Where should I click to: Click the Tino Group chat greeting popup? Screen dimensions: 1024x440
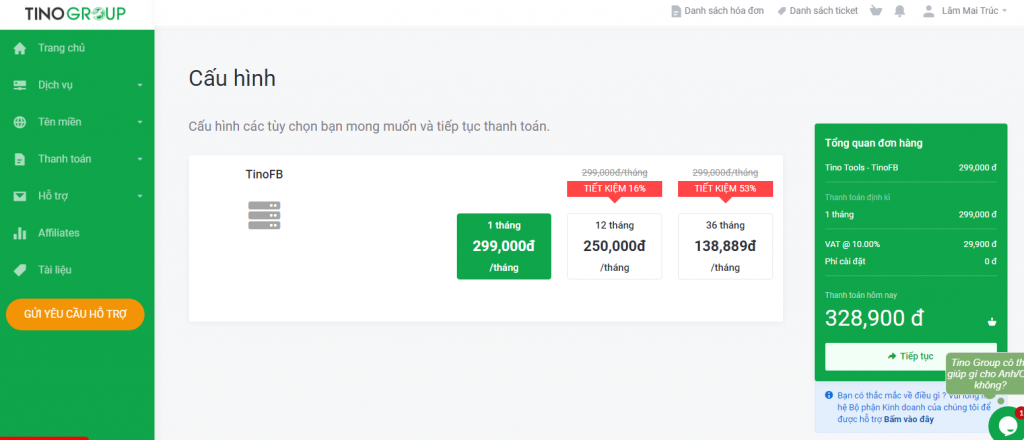(x=985, y=374)
